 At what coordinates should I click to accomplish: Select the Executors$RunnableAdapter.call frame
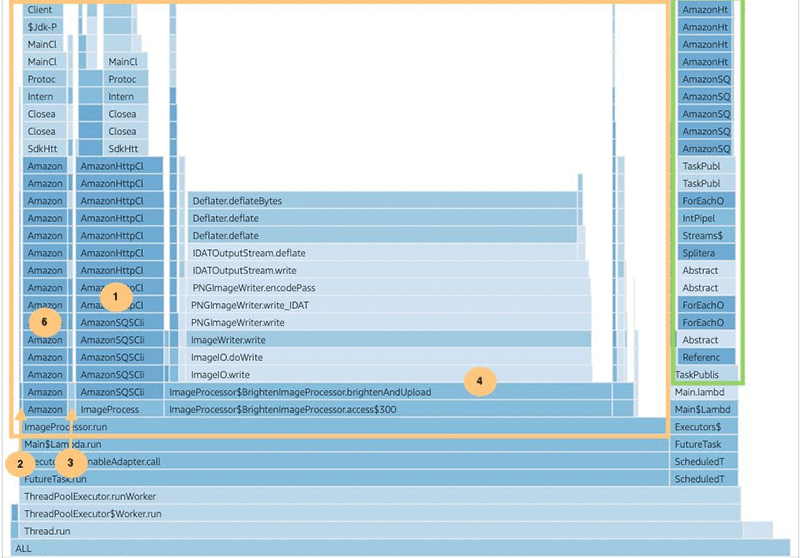[345, 462]
